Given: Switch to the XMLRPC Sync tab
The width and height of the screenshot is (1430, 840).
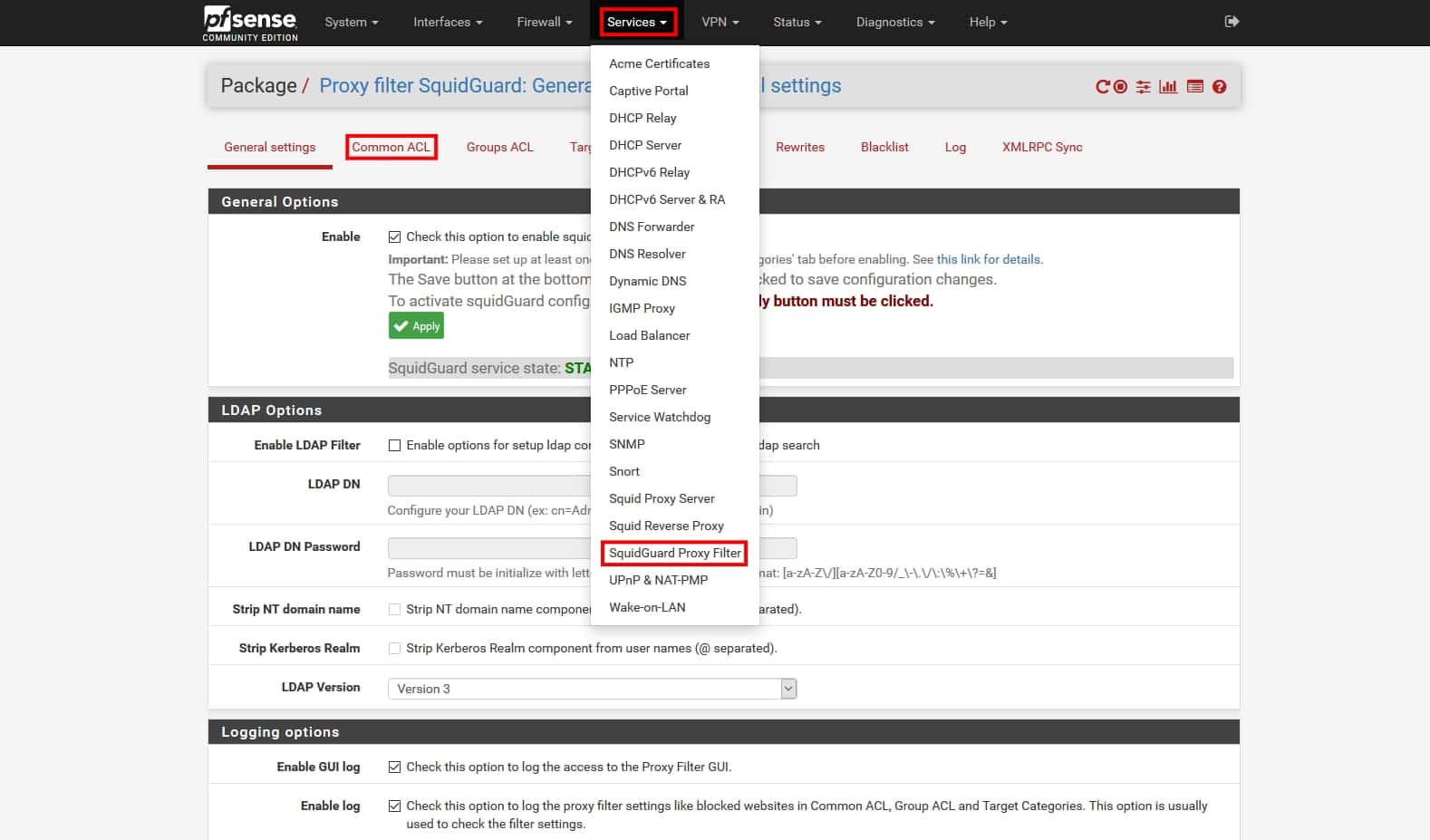Looking at the screenshot, I should coord(1042,147).
